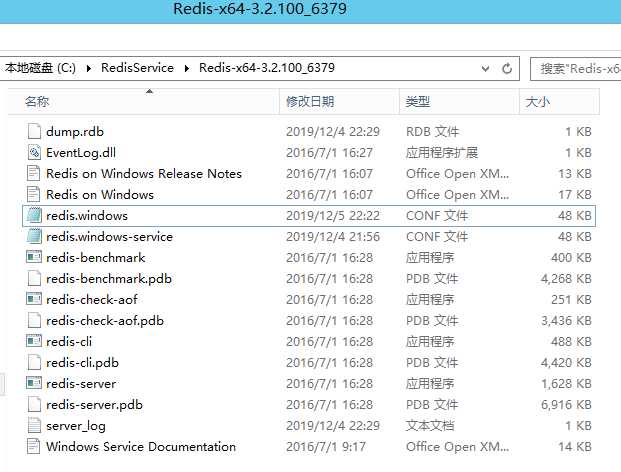The width and height of the screenshot is (621, 472).
Task: Select the redis.windows-service conf file
Action: [x=109, y=236]
